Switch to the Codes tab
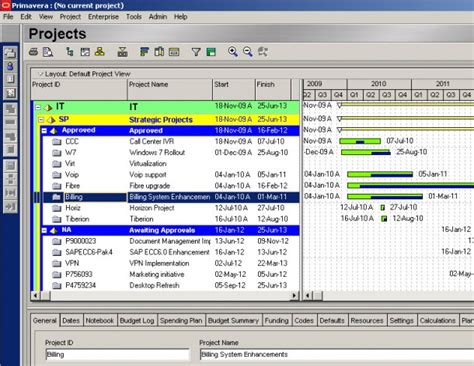This screenshot has height=366, width=474. coord(304,321)
